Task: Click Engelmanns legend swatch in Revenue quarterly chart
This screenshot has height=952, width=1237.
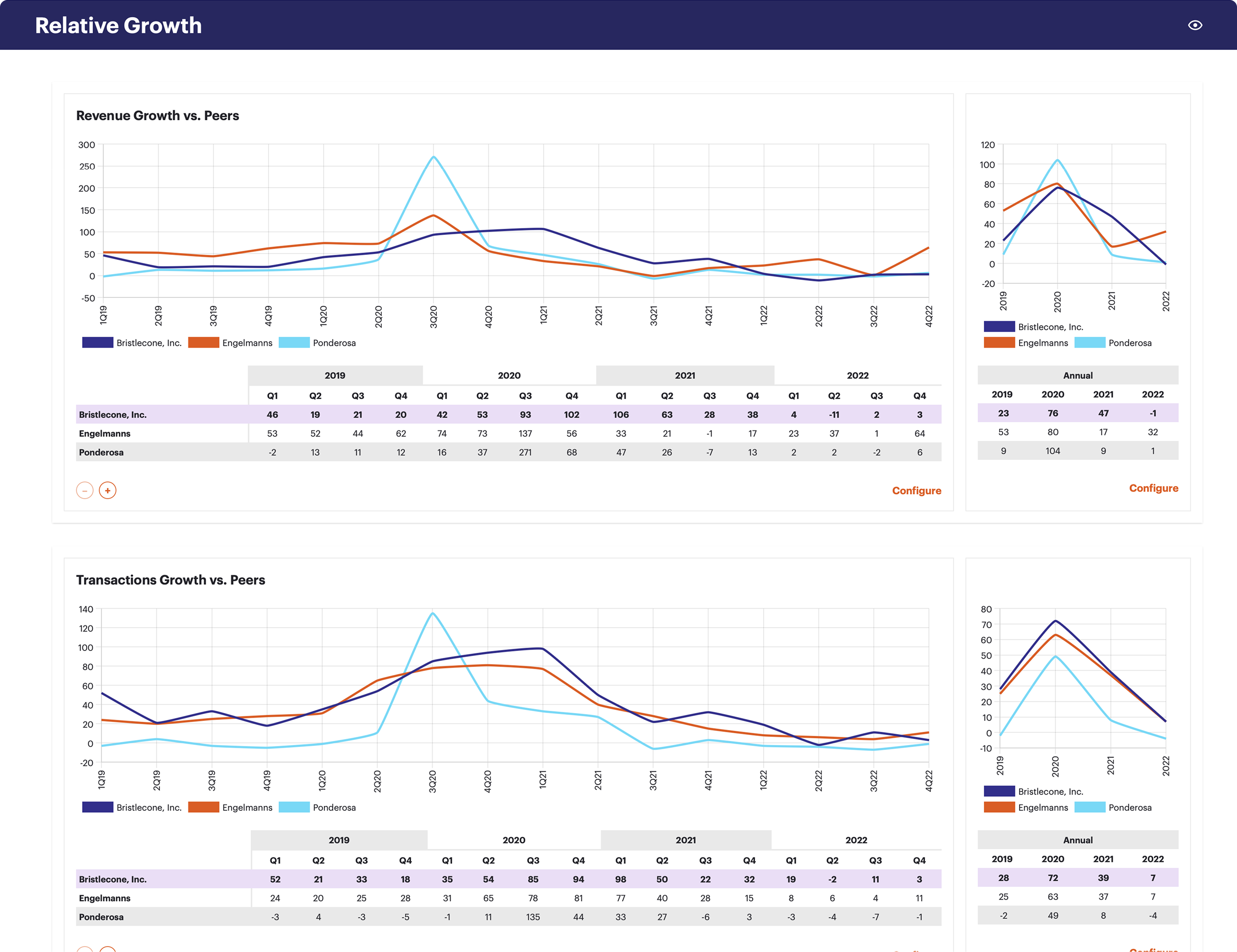Action: (x=203, y=343)
